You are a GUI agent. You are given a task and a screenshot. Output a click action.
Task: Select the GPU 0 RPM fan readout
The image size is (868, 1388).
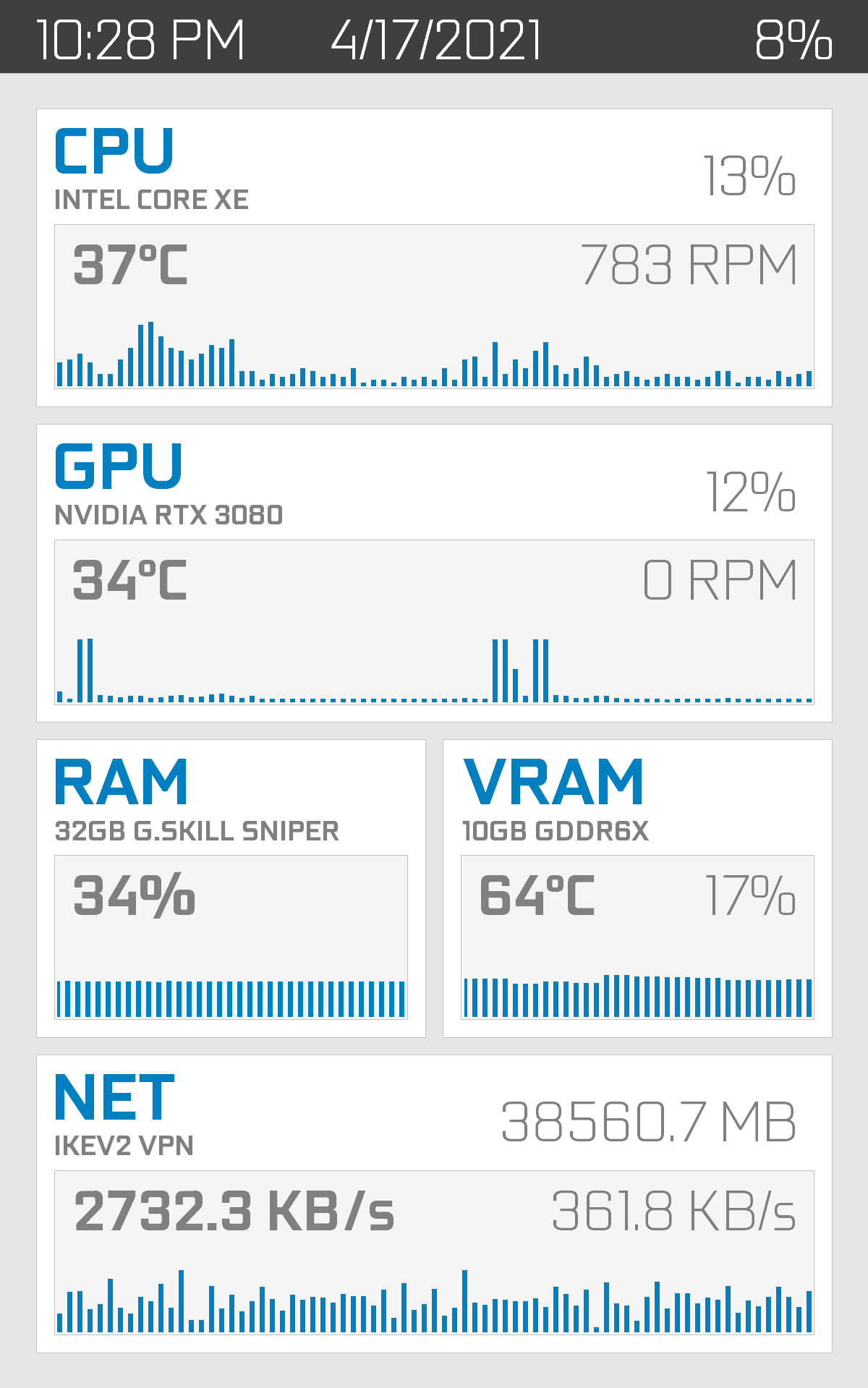(x=720, y=580)
